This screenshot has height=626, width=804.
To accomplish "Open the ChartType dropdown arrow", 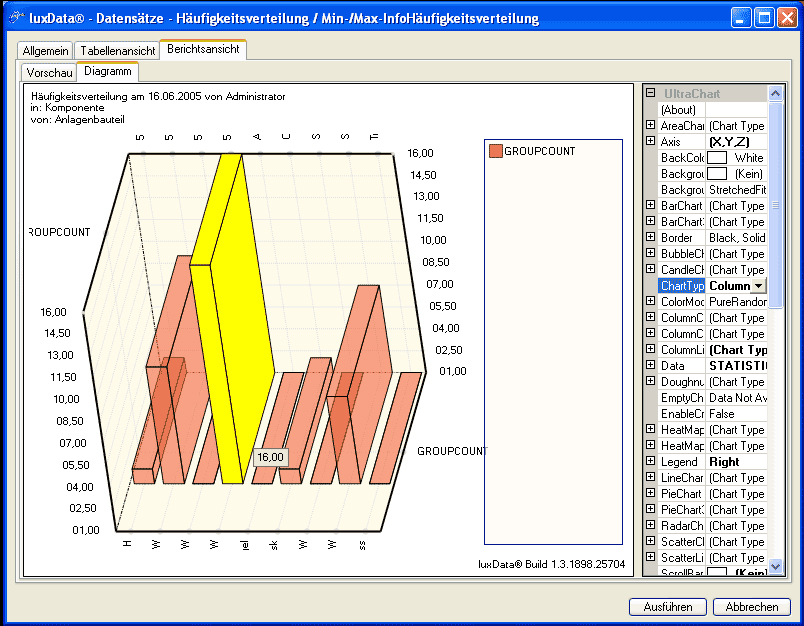I will [758, 286].
